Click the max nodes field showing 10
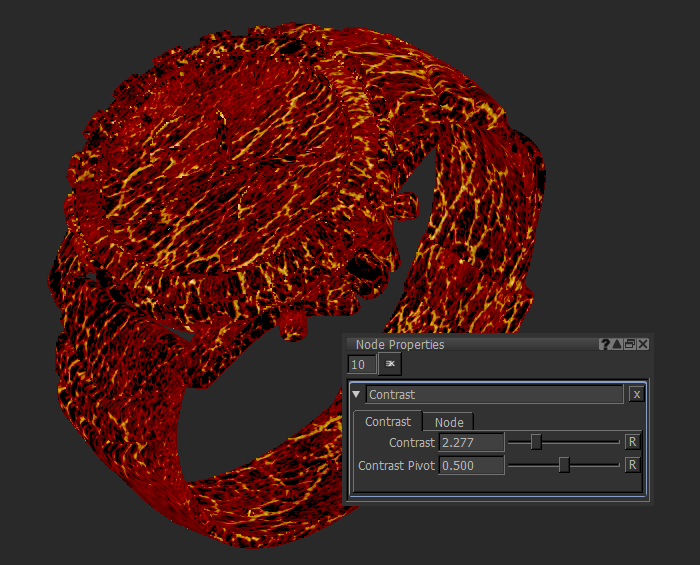Viewport: 700px width, 565px height. tap(361, 365)
